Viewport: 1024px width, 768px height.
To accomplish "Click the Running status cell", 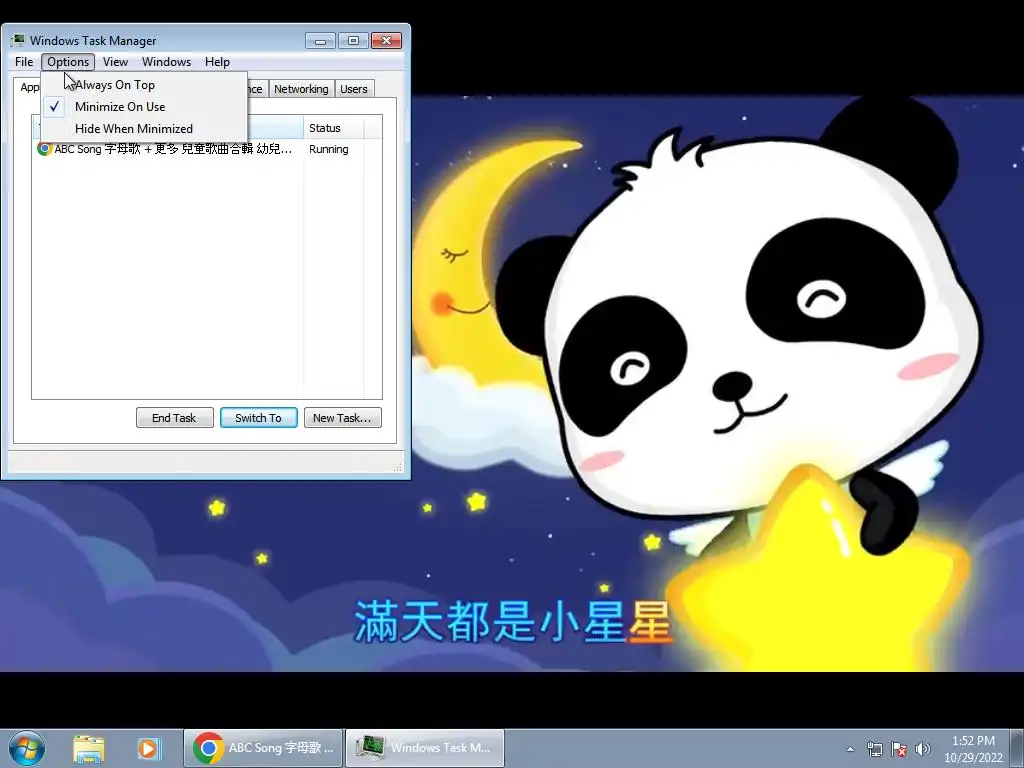I will [328, 149].
